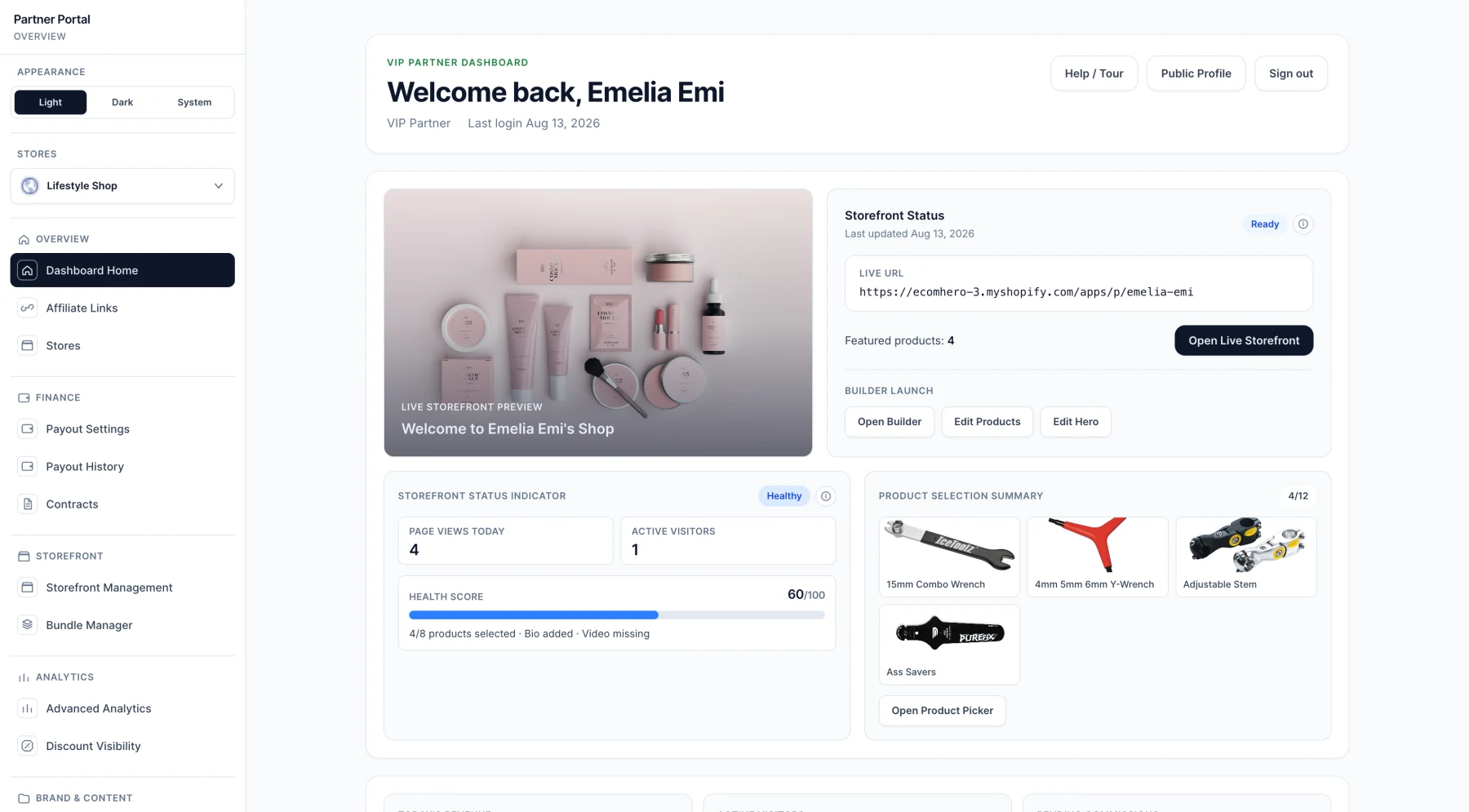
Task: Click the Storefront Management icon
Action: tap(28, 587)
